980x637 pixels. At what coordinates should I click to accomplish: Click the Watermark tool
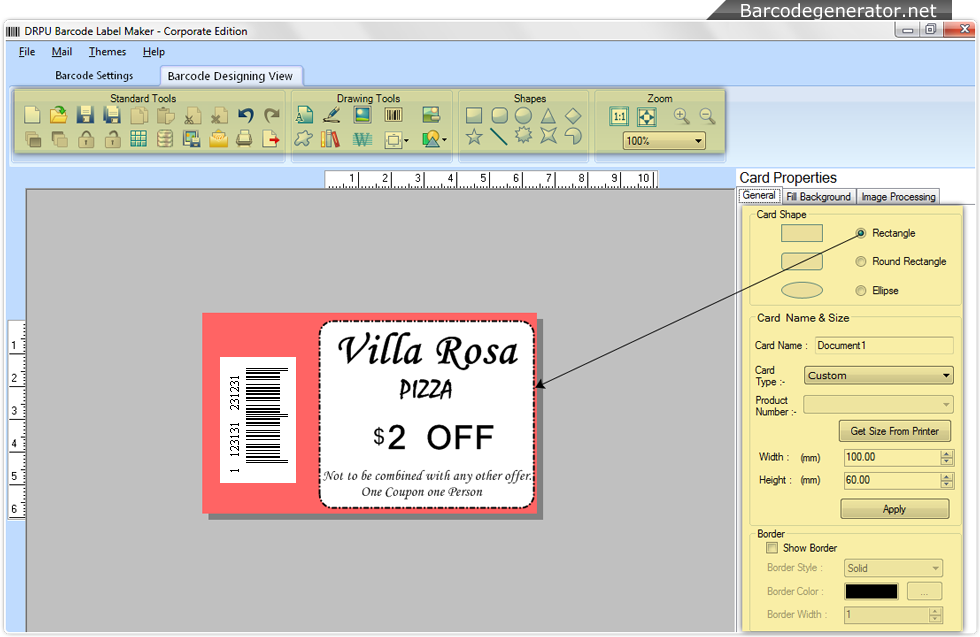click(362, 140)
